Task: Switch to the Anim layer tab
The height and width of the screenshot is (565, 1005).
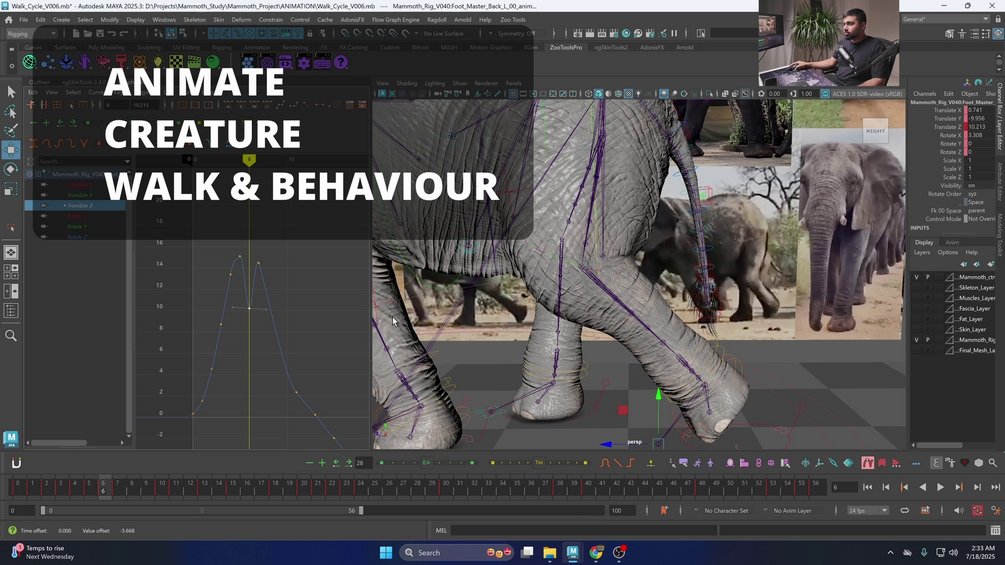Action: (x=952, y=242)
